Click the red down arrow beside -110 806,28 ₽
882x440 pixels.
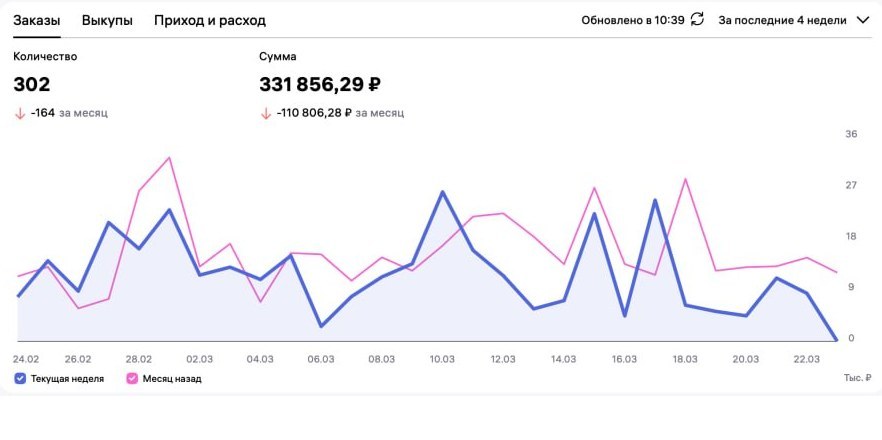click(266, 113)
